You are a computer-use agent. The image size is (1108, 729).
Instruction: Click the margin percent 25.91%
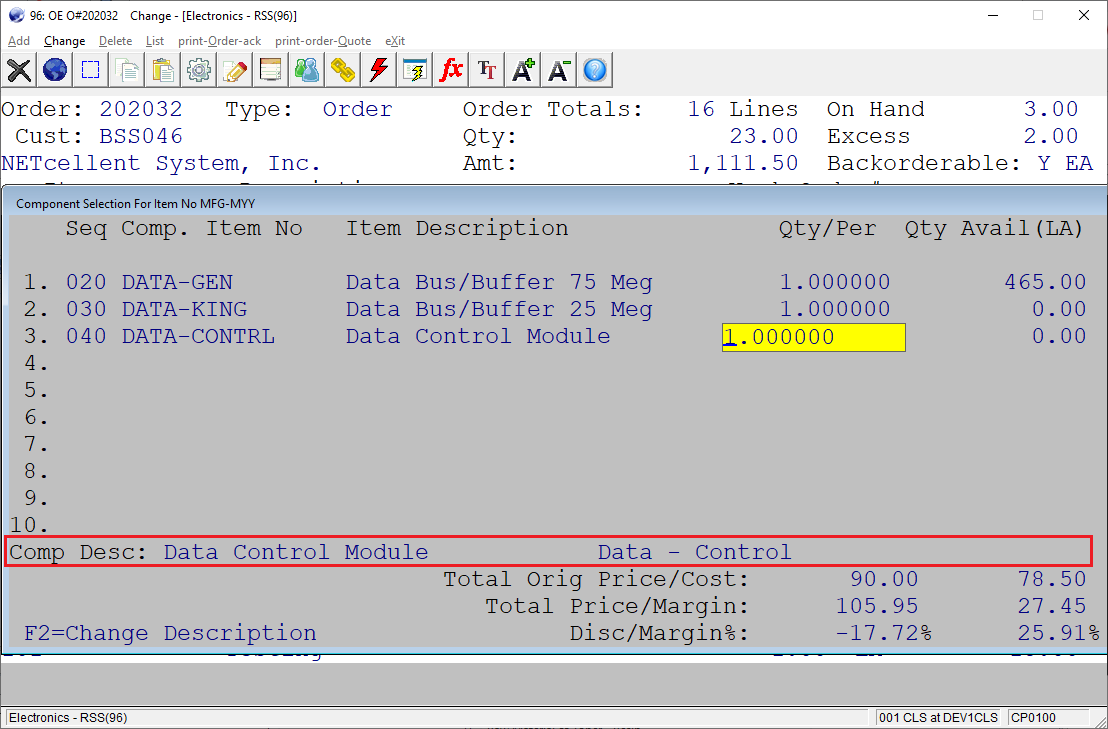(x=1059, y=633)
